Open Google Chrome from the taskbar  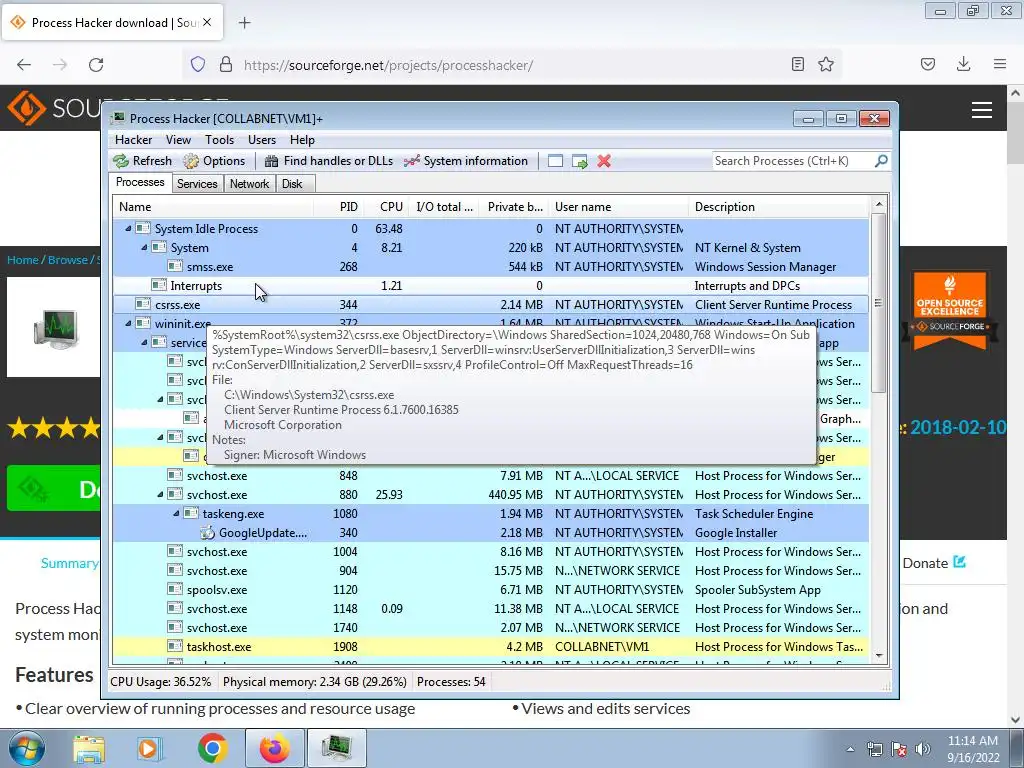[x=213, y=748]
